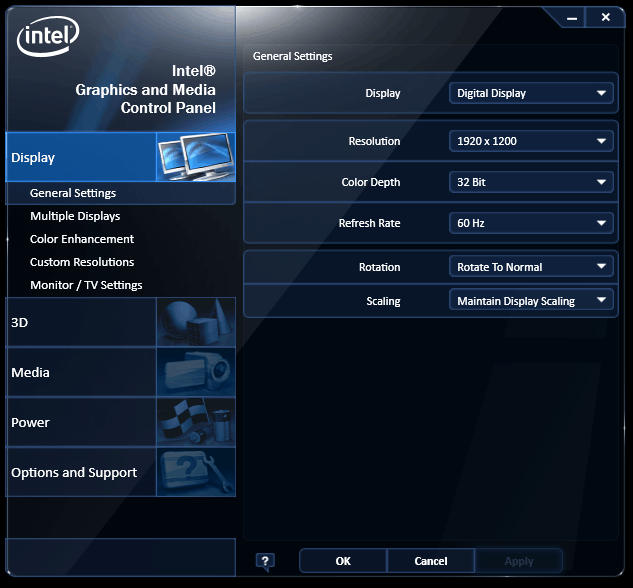Image resolution: width=633 pixels, height=588 pixels.
Task: Click the Scaling label
Action: click(x=383, y=301)
